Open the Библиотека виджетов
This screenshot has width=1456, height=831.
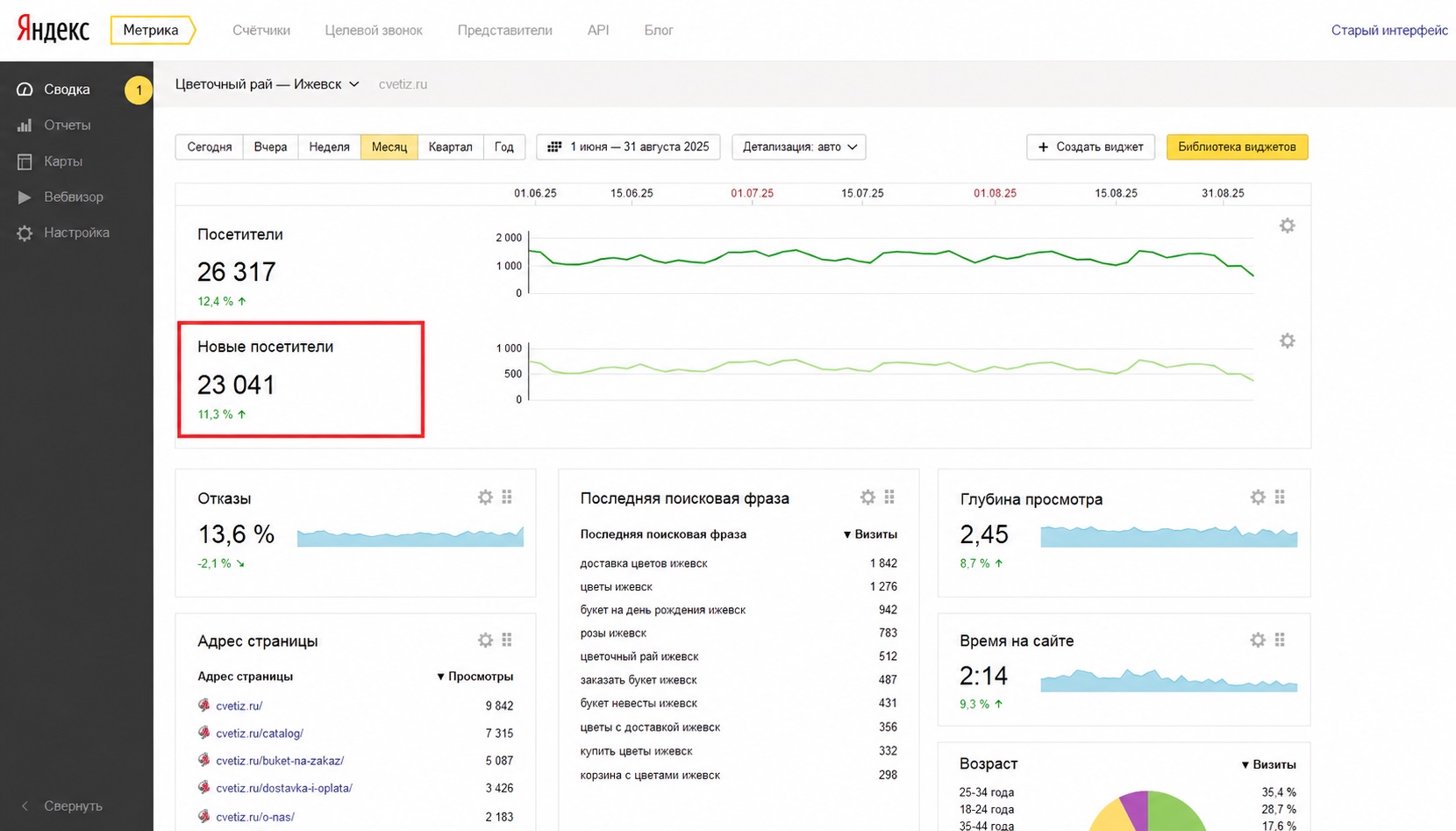click(1237, 147)
